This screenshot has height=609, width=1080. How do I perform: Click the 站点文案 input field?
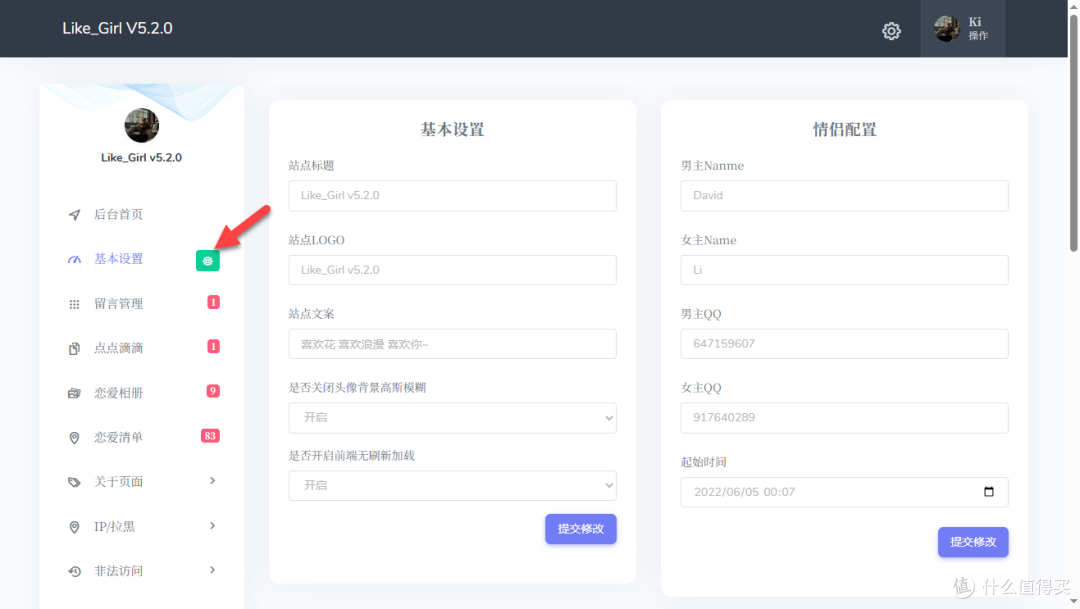click(453, 344)
